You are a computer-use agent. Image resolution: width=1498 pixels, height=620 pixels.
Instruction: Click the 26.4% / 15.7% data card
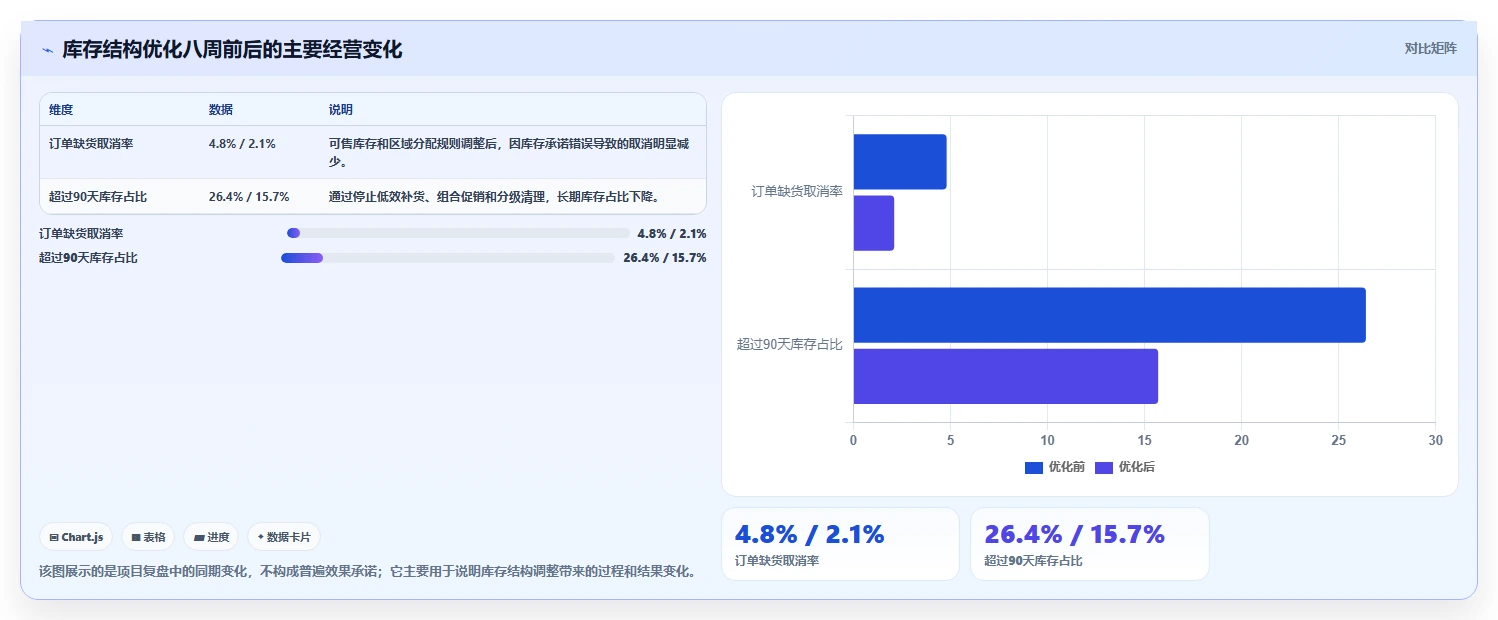pos(1090,544)
